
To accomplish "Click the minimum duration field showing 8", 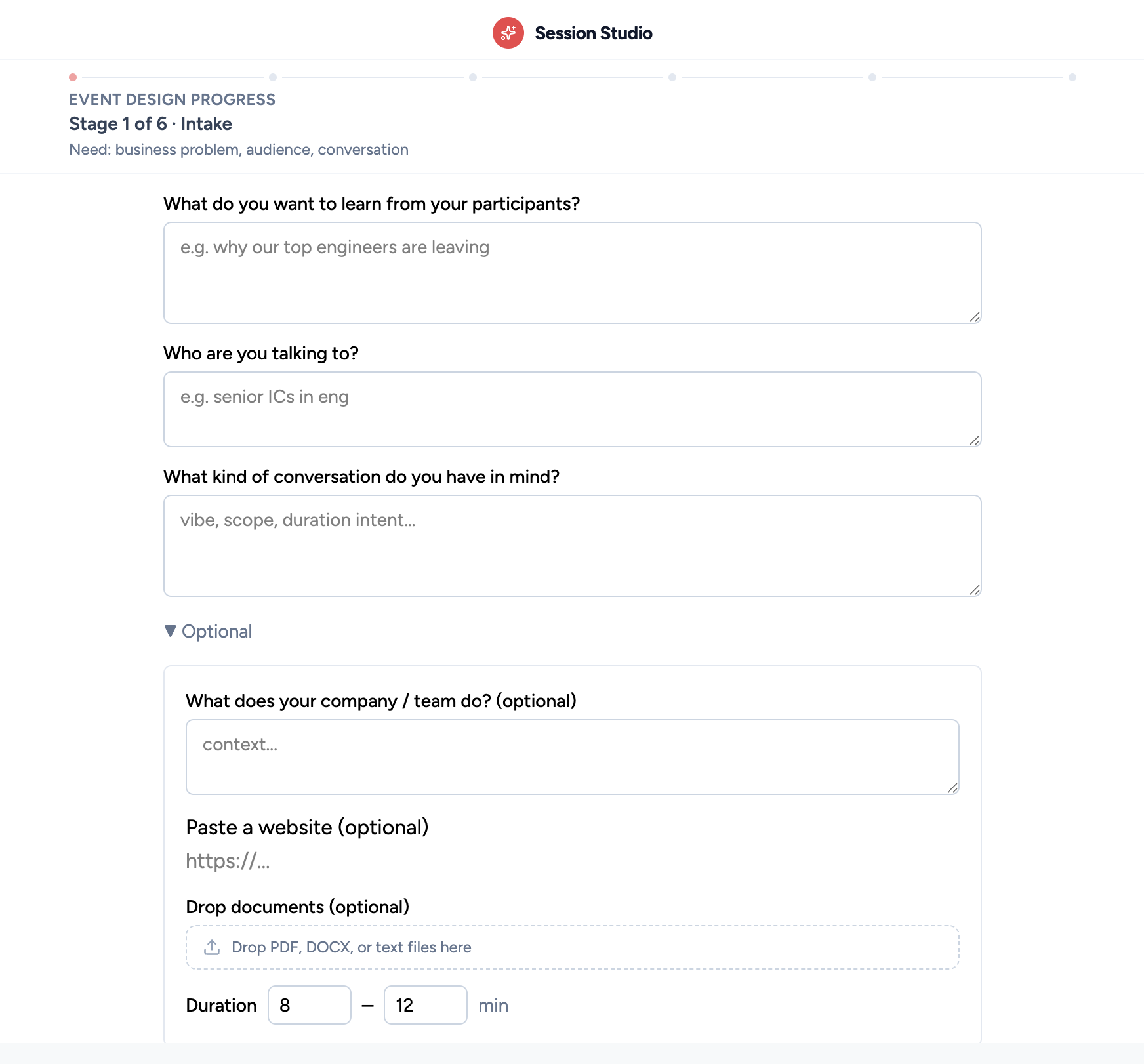I will tap(310, 1005).
